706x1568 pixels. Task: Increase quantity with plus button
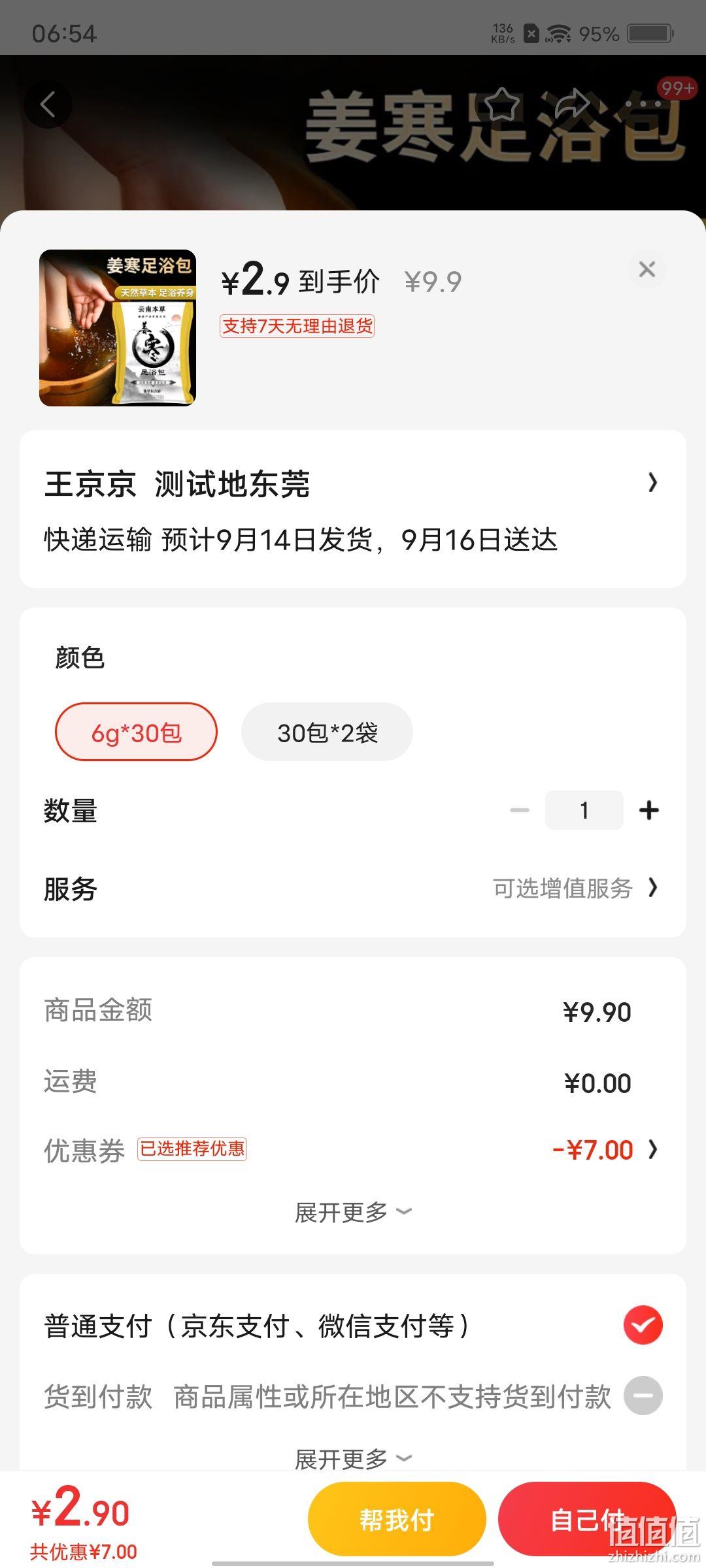[x=649, y=810]
